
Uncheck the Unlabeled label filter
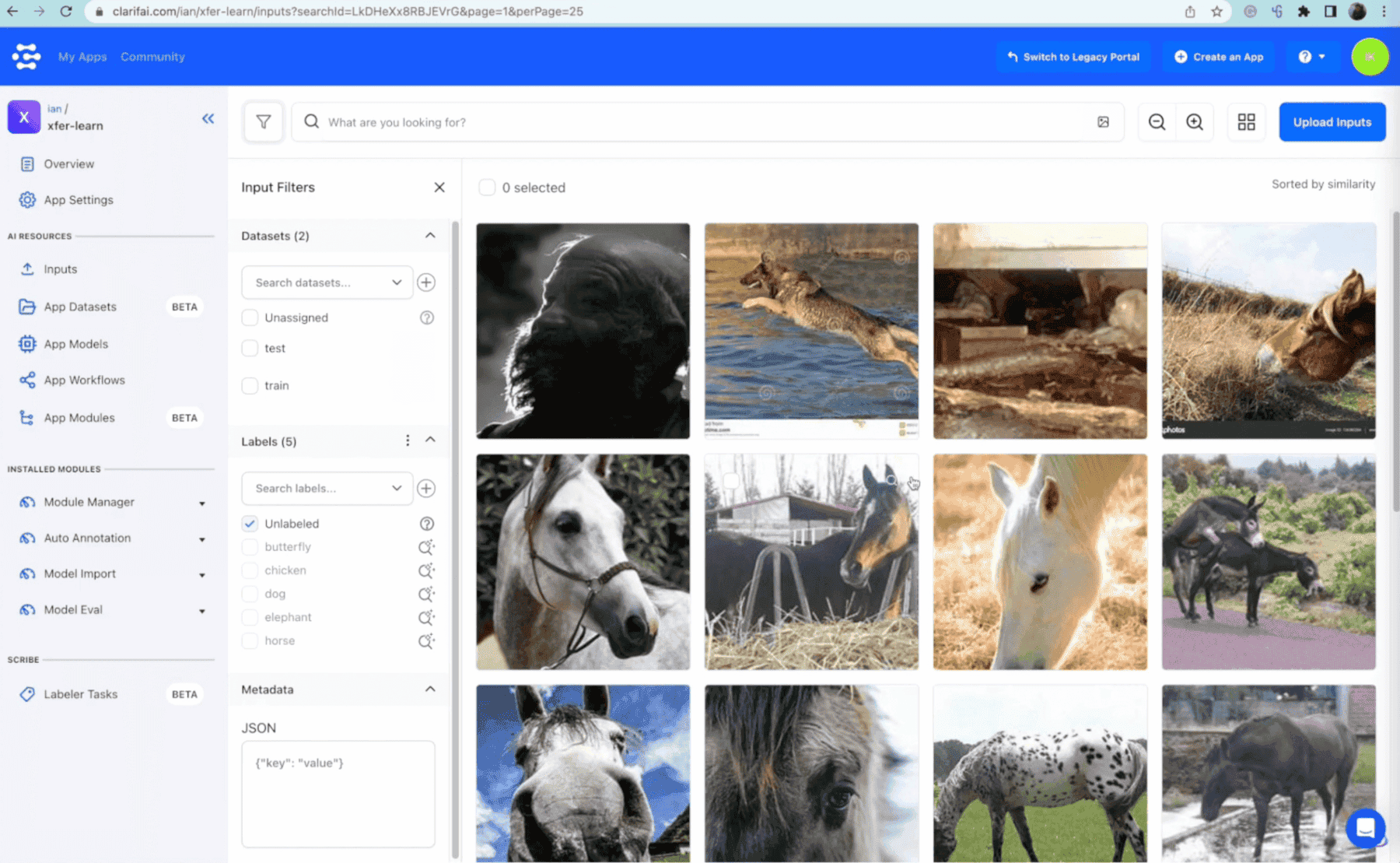(x=250, y=524)
